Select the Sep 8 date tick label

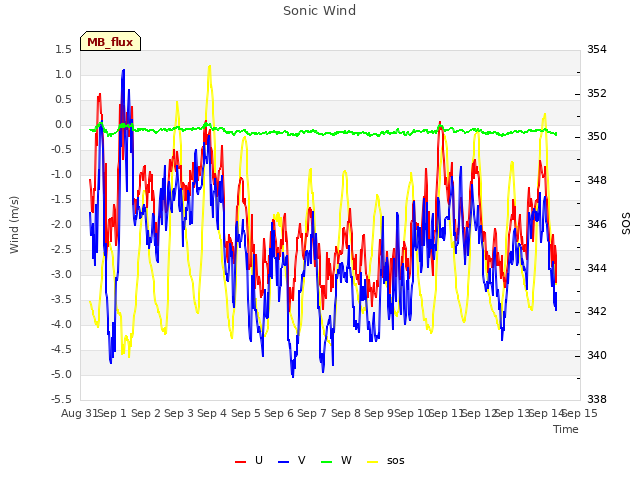(x=346, y=413)
